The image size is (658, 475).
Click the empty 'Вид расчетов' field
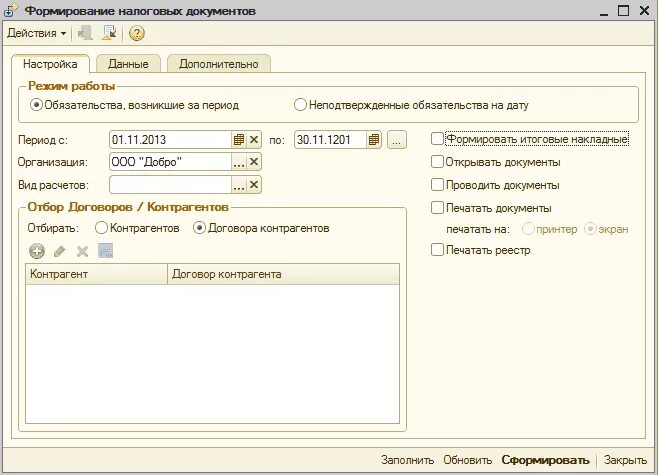click(x=171, y=185)
